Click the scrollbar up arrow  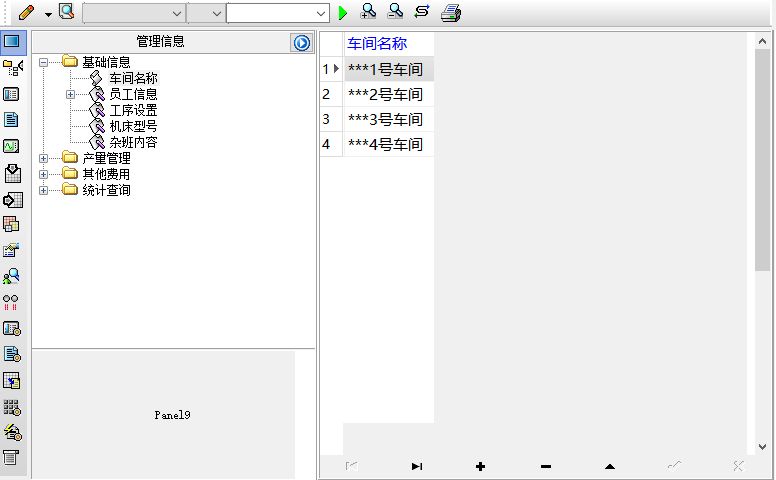point(762,41)
